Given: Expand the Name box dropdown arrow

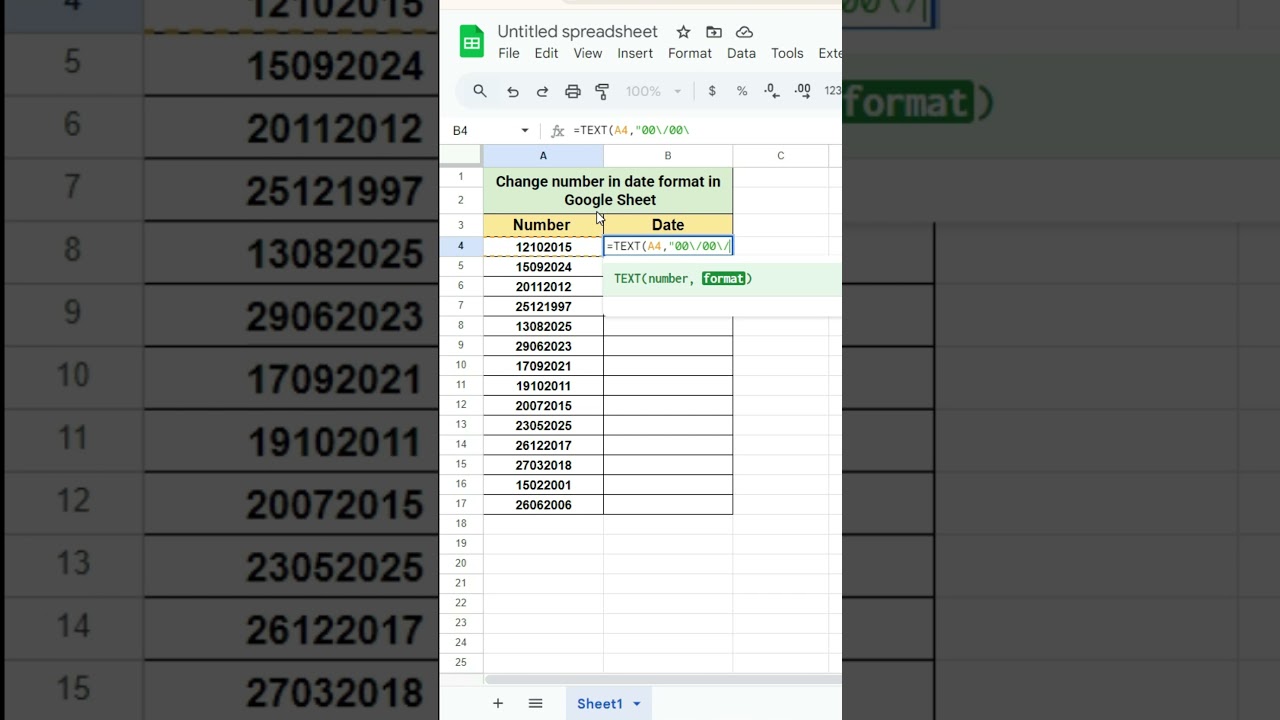Looking at the screenshot, I should [x=524, y=131].
